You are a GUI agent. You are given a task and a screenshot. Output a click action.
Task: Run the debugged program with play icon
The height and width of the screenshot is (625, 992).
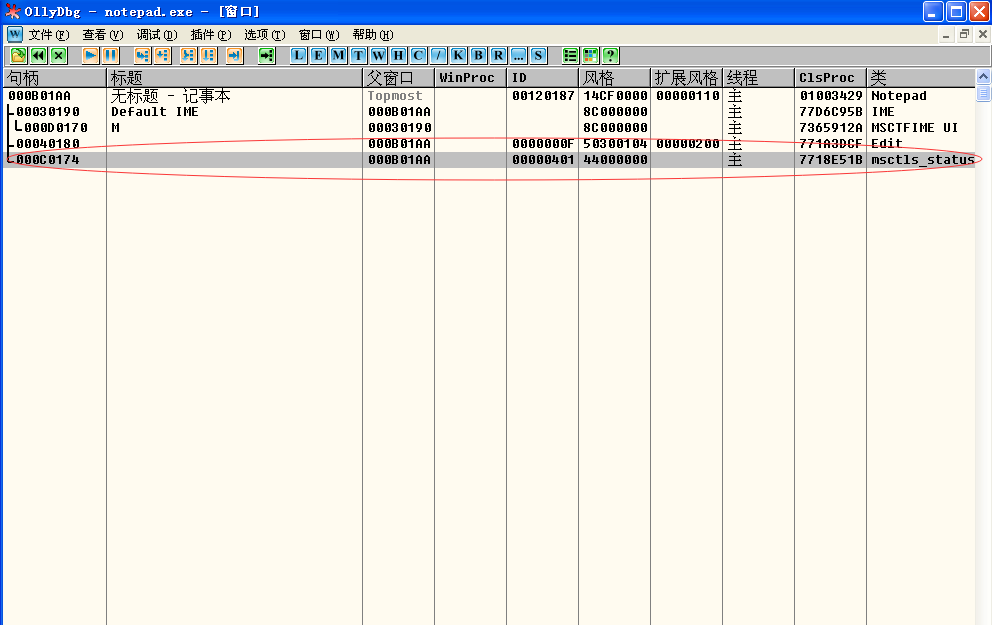click(90, 56)
